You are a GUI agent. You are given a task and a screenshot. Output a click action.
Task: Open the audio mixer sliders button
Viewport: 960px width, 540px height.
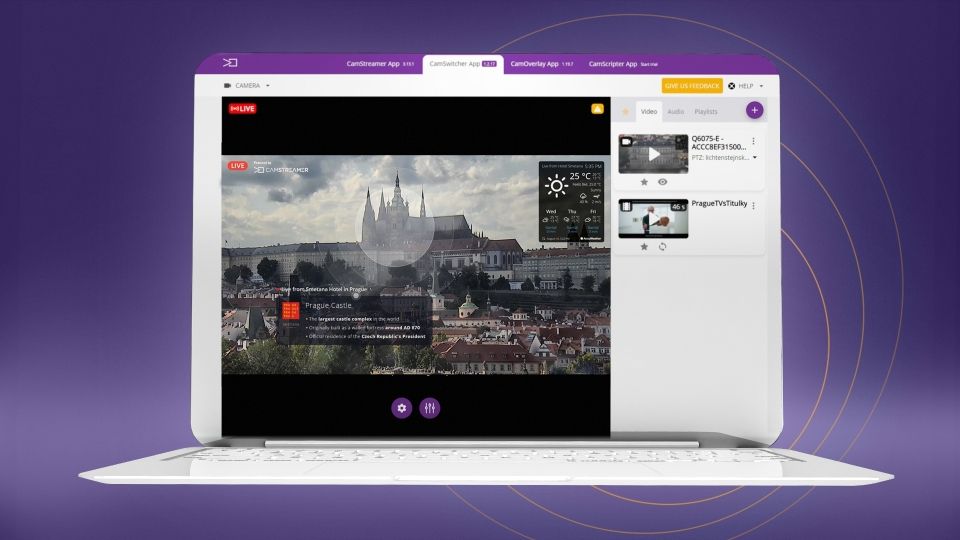point(430,408)
